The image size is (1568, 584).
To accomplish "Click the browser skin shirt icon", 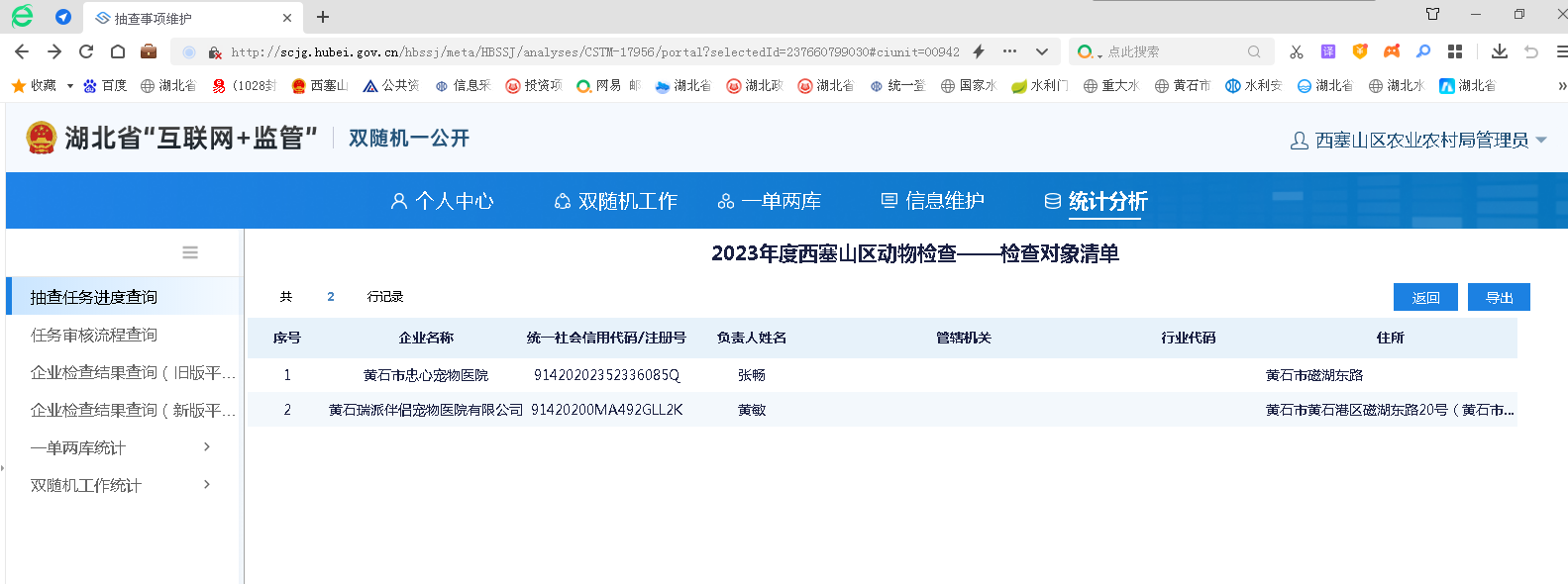I will click(1432, 14).
